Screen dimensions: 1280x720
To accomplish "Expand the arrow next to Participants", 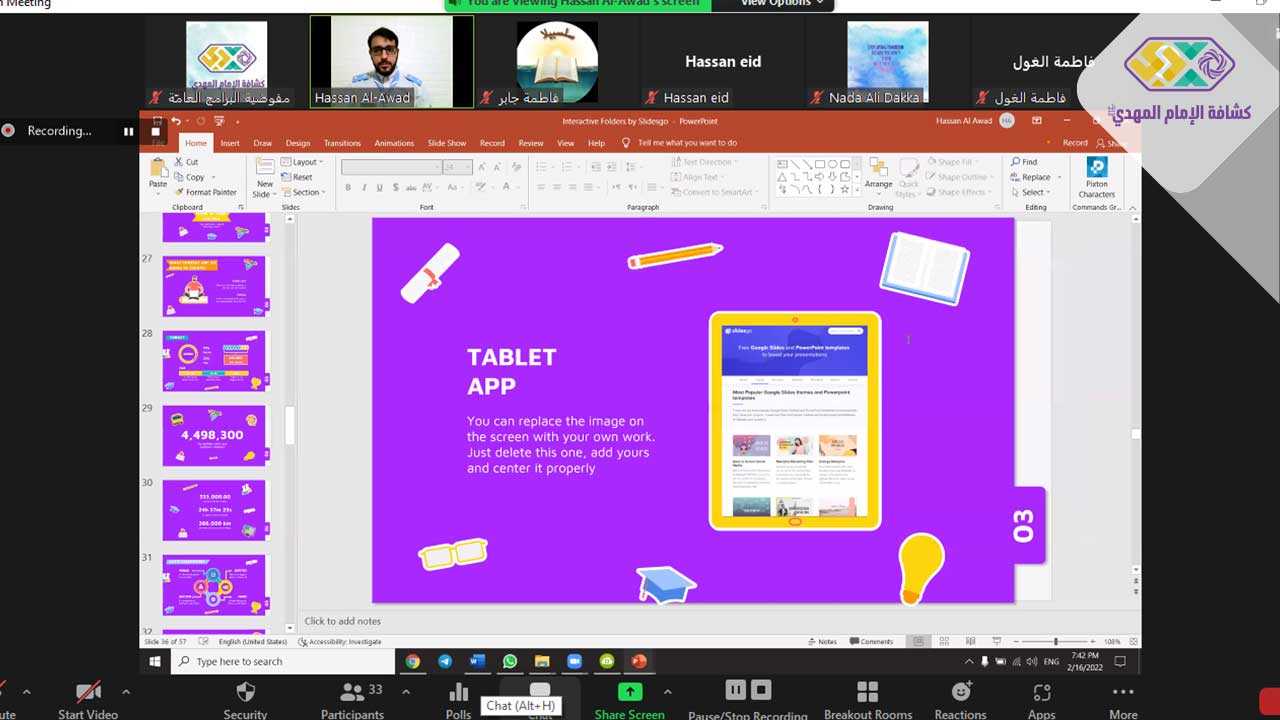I will pyautogui.click(x=406, y=691).
